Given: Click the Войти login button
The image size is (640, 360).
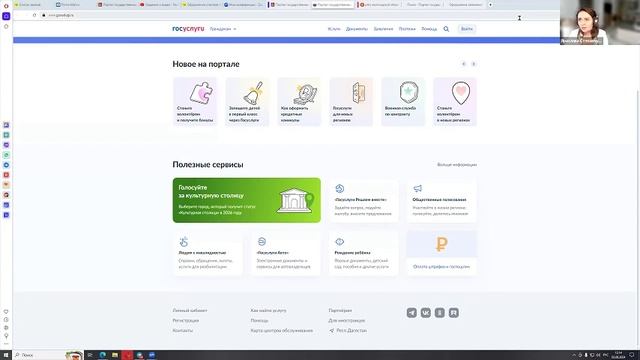Looking at the screenshot, I should click(x=467, y=29).
